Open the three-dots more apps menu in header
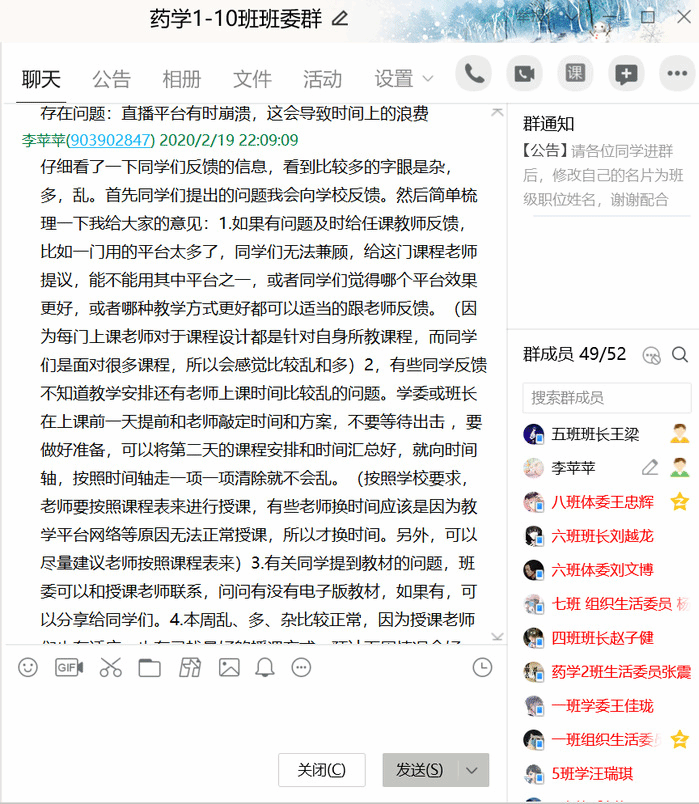 (677, 74)
